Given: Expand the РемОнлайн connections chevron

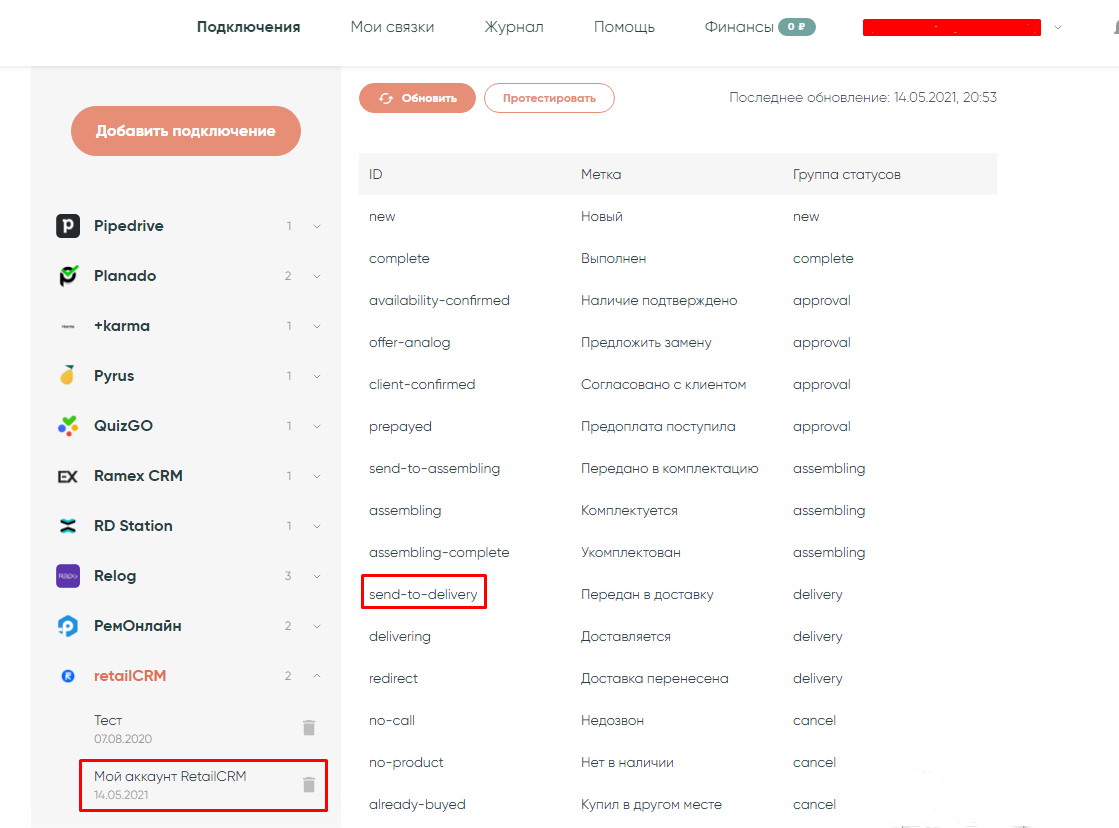Looking at the screenshot, I should [x=317, y=626].
